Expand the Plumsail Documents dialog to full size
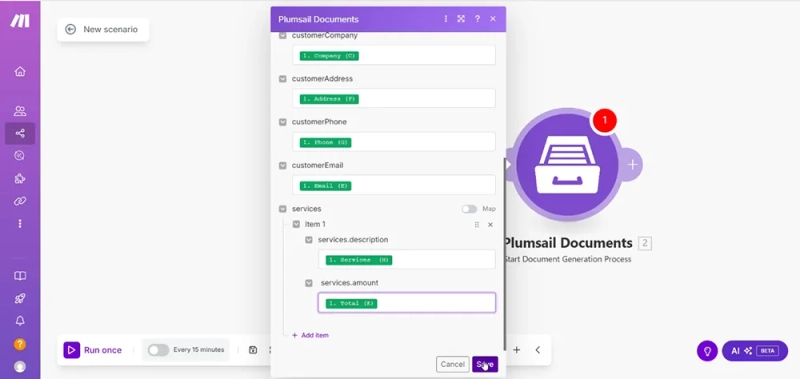The width and height of the screenshot is (800, 379). point(461,19)
